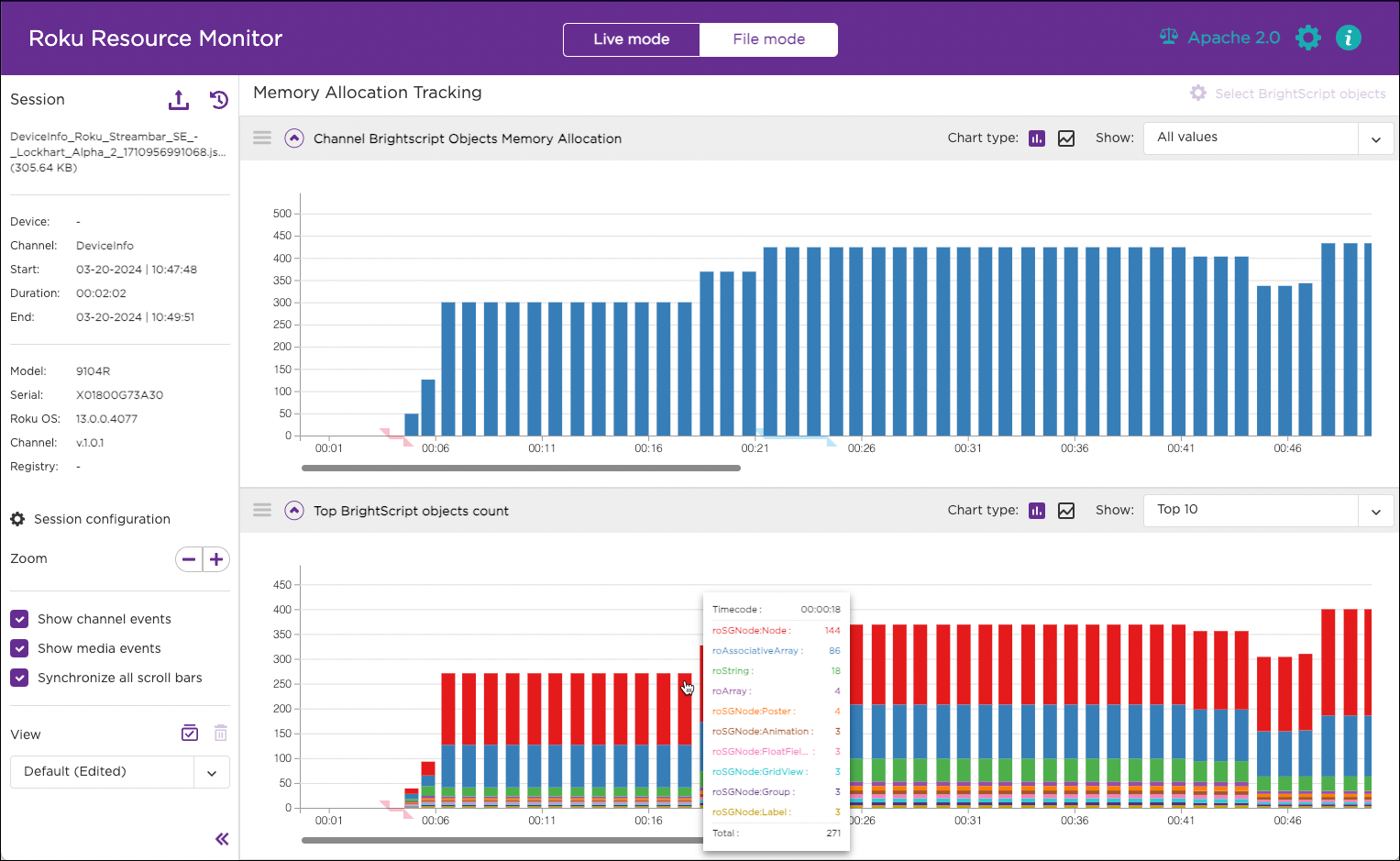Image resolution: width=1400 pixels, height=861 pixels.
Task: Open the settings gear in the header
Action: coord(1308,38)
